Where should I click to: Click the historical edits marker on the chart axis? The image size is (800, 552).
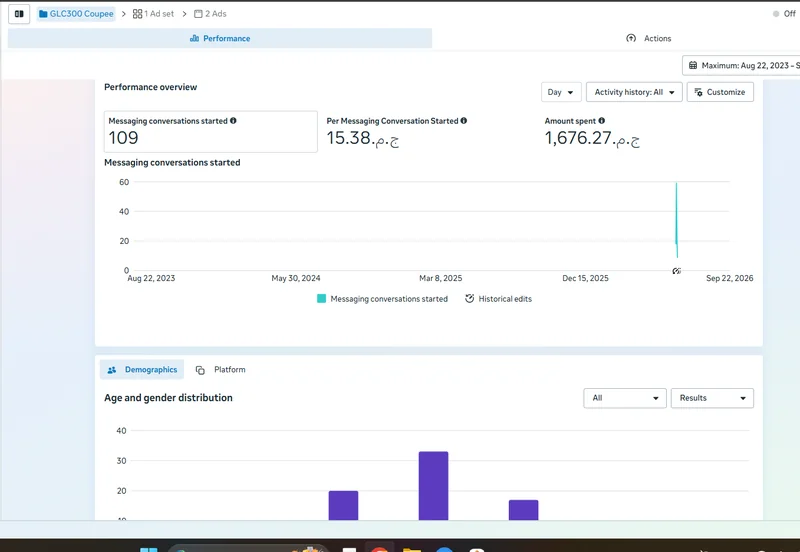677,271
